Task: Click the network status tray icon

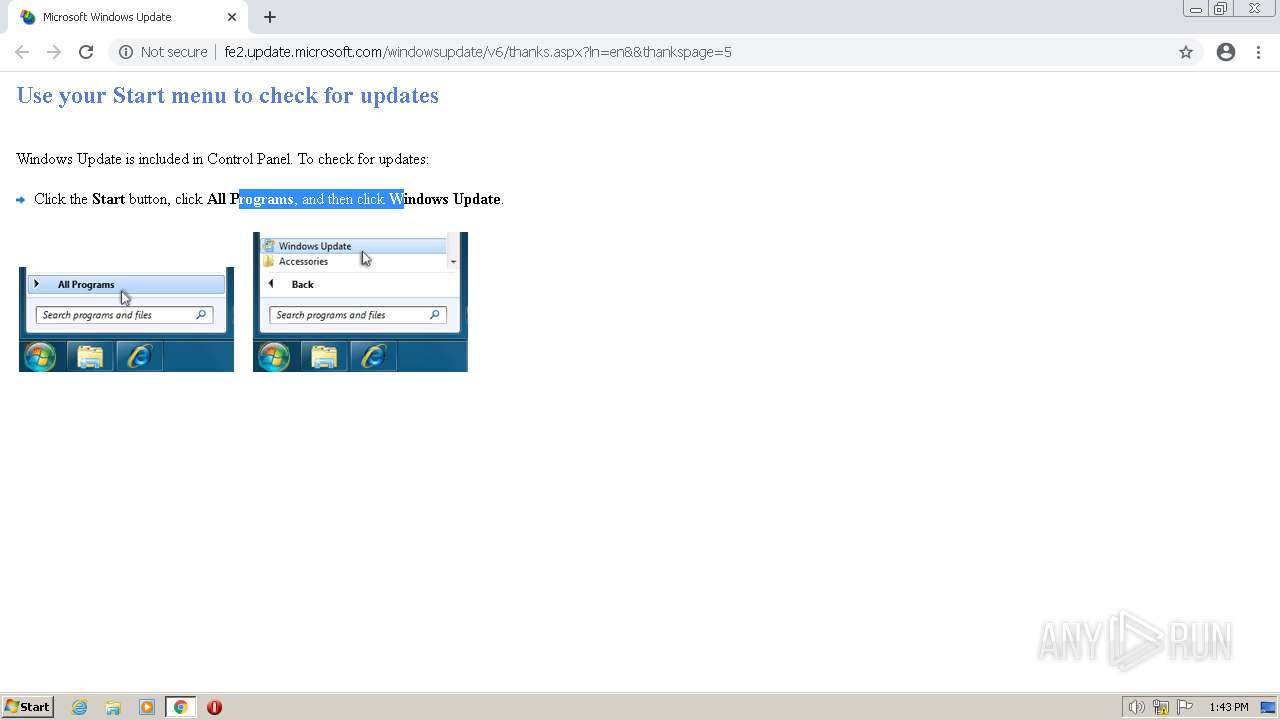Action: click(1161, 707)
